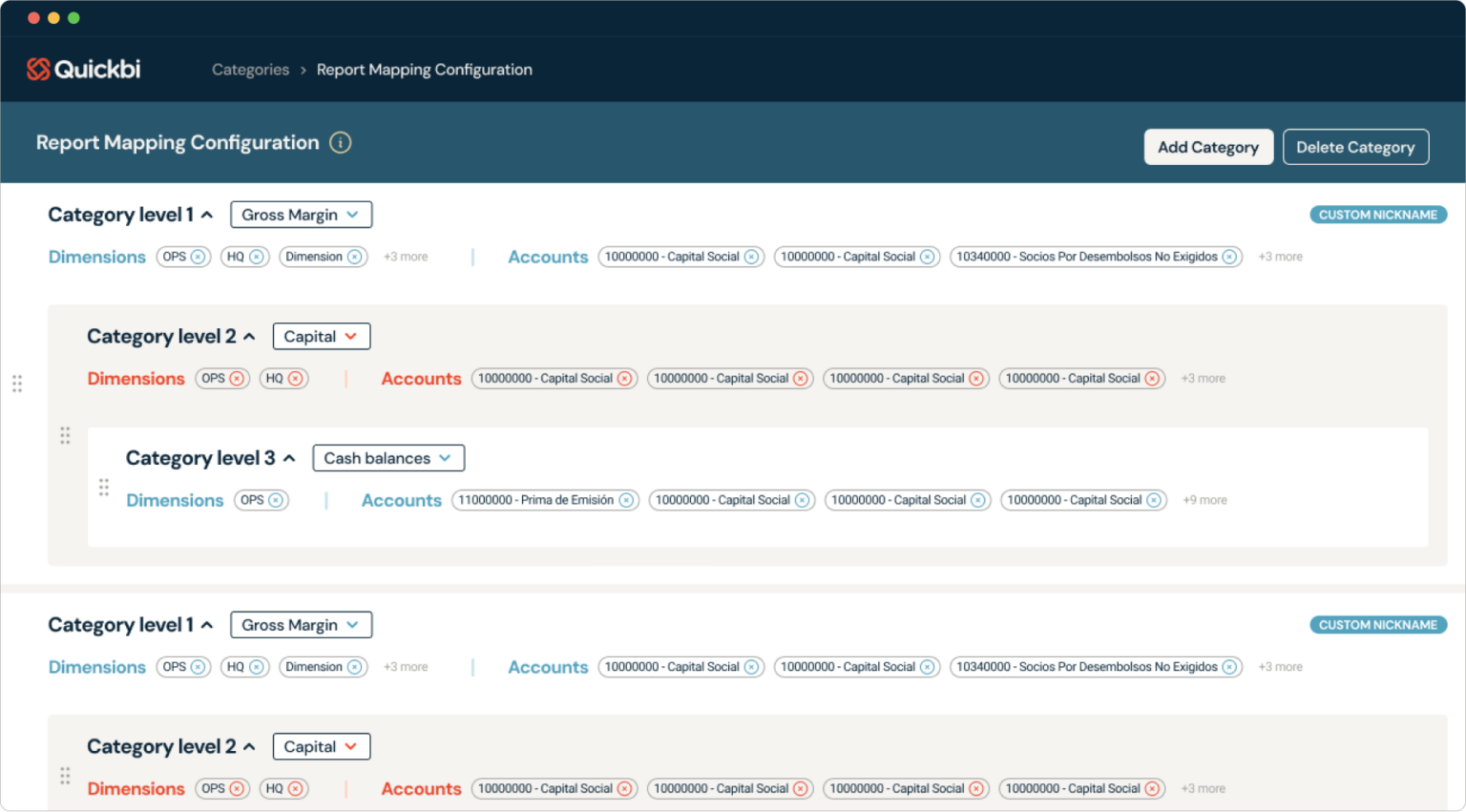
Task: Open the Report Mapping Configuration info icon
Action: coord(341,142)
